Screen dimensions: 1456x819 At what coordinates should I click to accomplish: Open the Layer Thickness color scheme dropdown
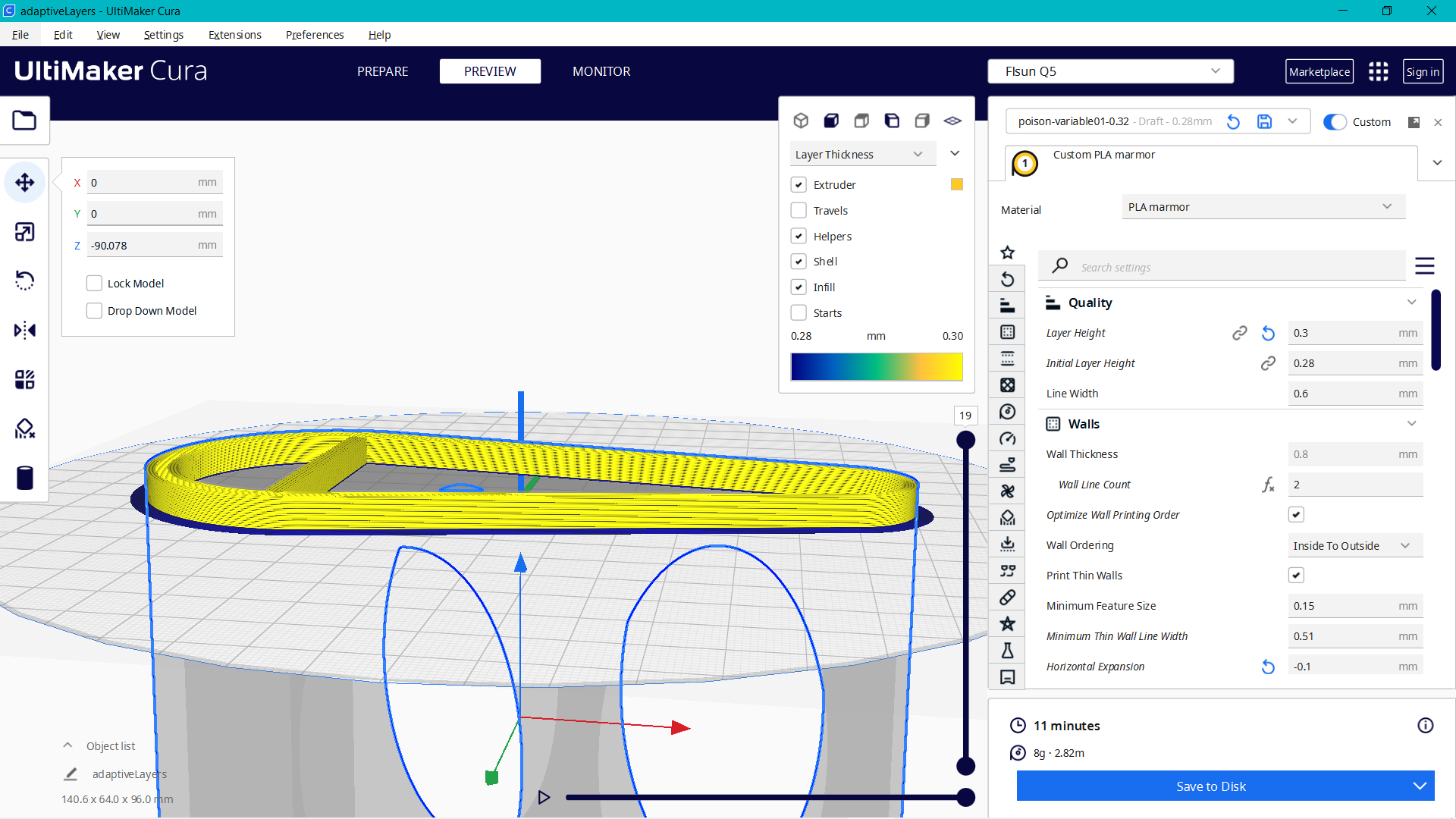click(x=863, y=155)
